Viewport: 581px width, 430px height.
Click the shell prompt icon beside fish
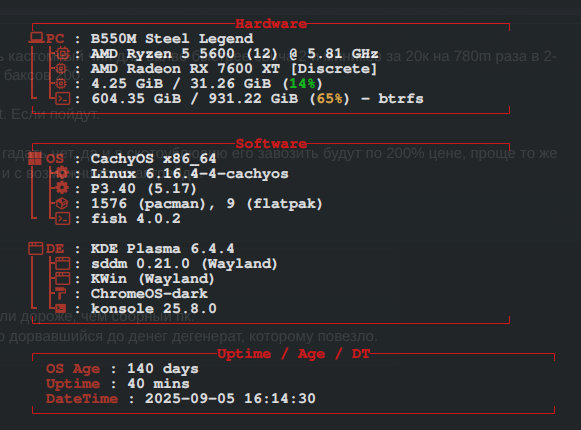click(63, 218)
